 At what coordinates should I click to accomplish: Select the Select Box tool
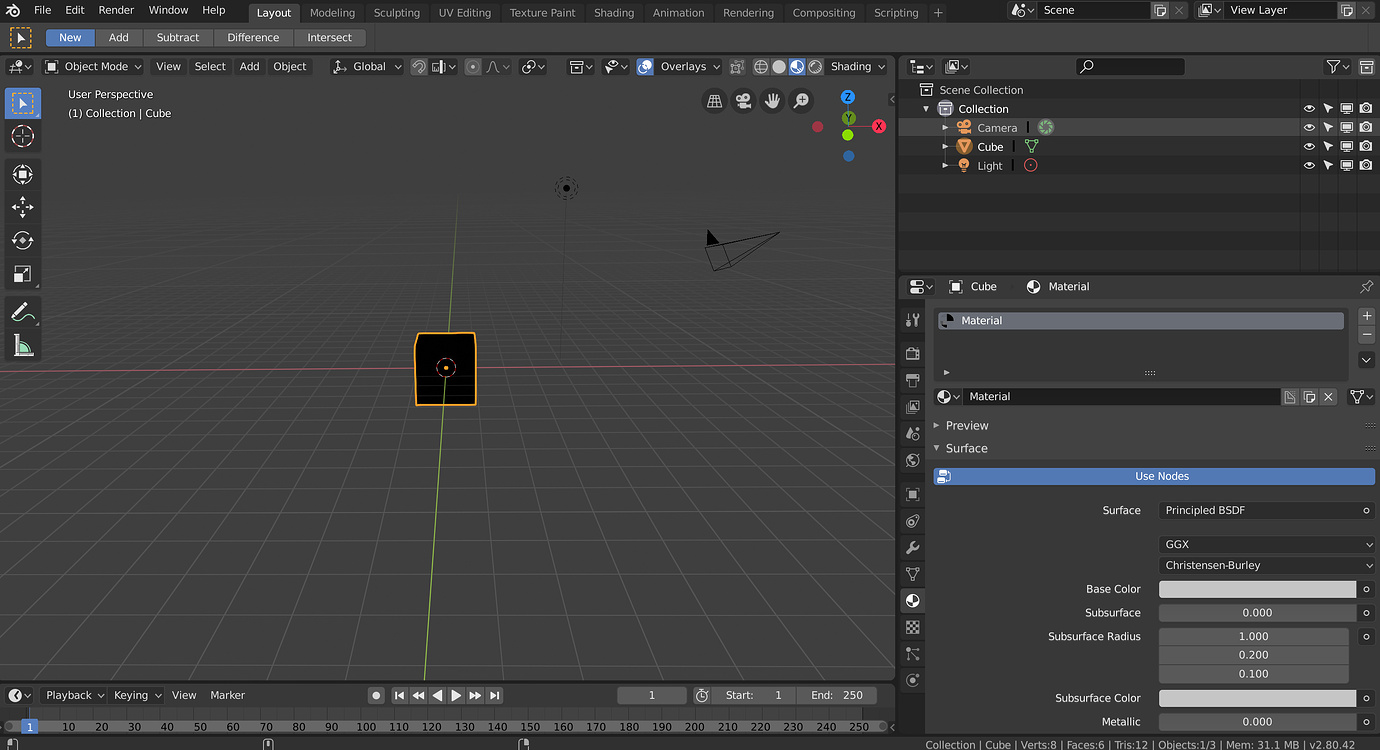23,103
